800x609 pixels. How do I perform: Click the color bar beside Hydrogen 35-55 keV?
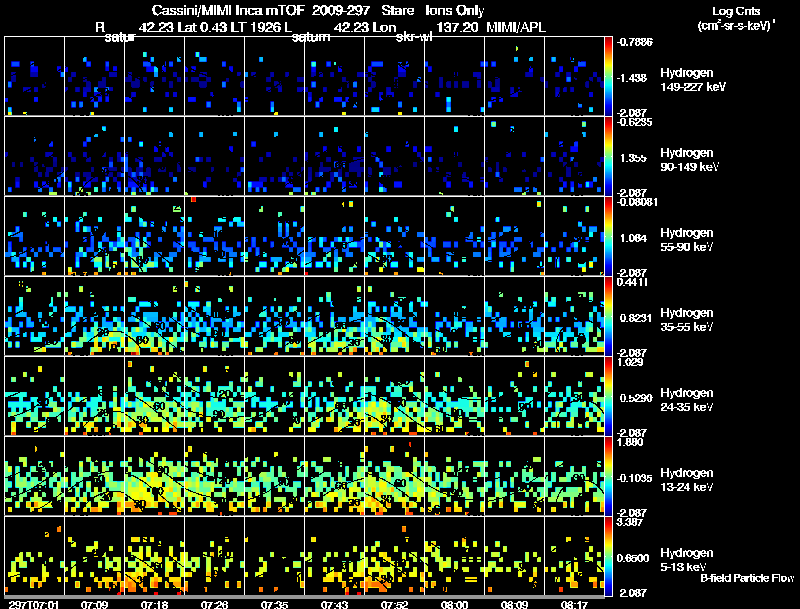608,317
